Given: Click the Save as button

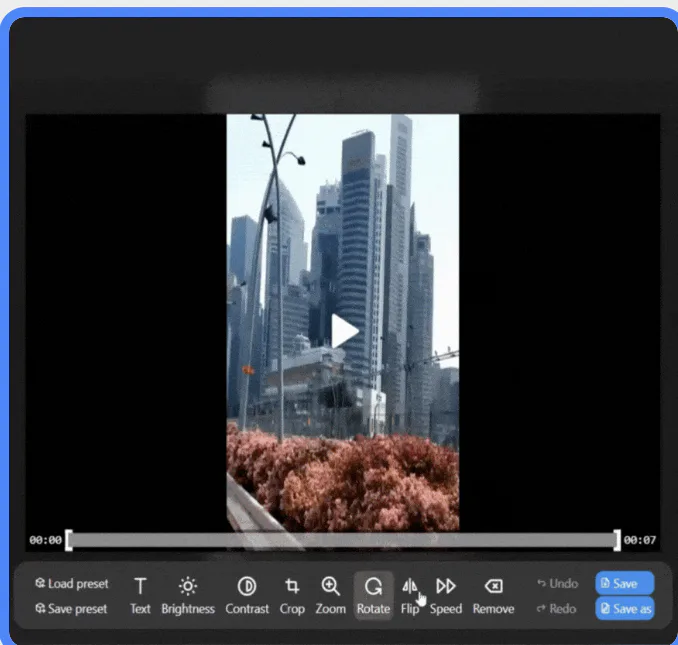Looking at the screenshot, I should click(624, 609).
